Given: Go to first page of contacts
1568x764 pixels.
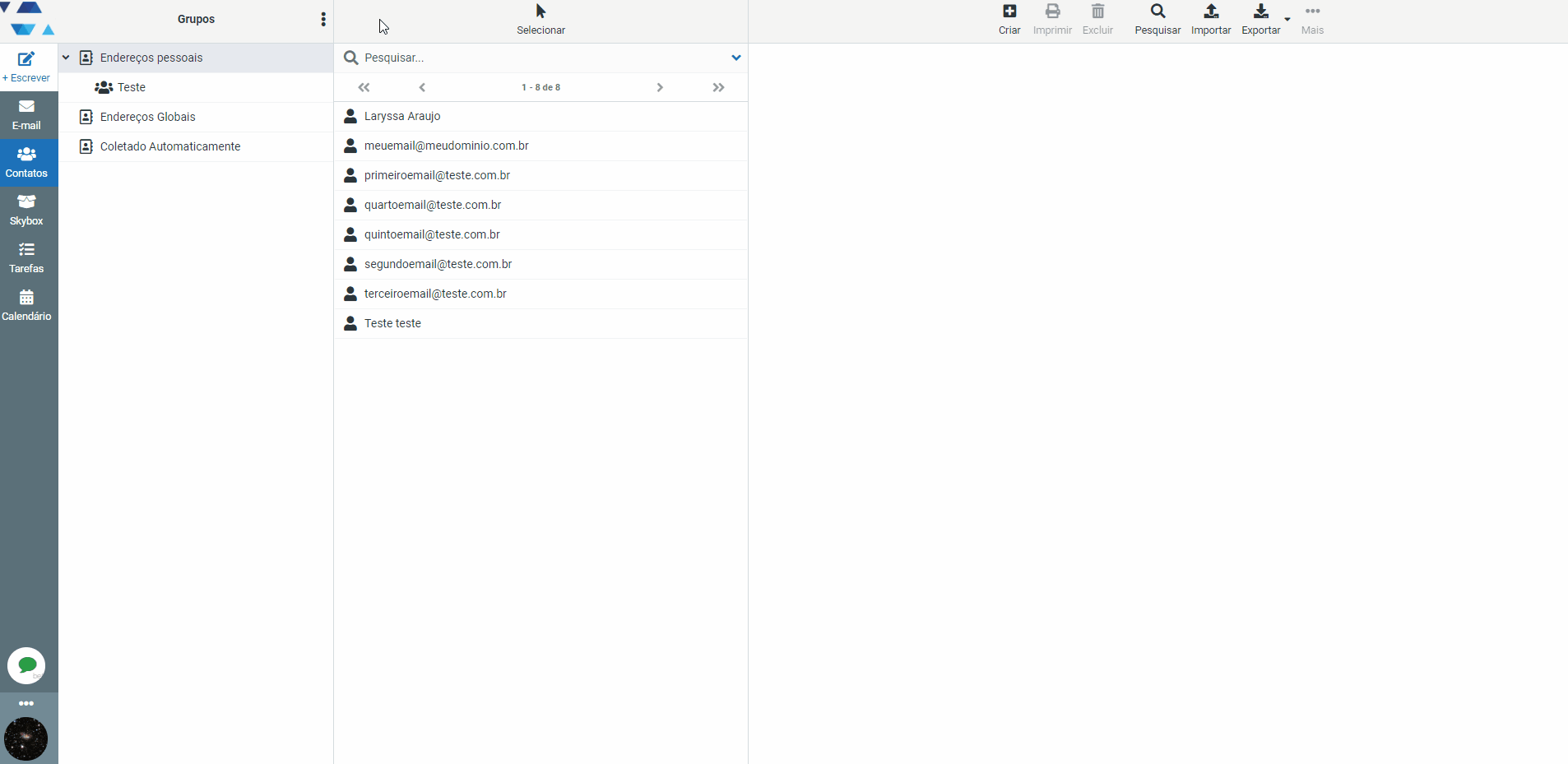Looking at the screenshot, I should [x=364, y=87].
